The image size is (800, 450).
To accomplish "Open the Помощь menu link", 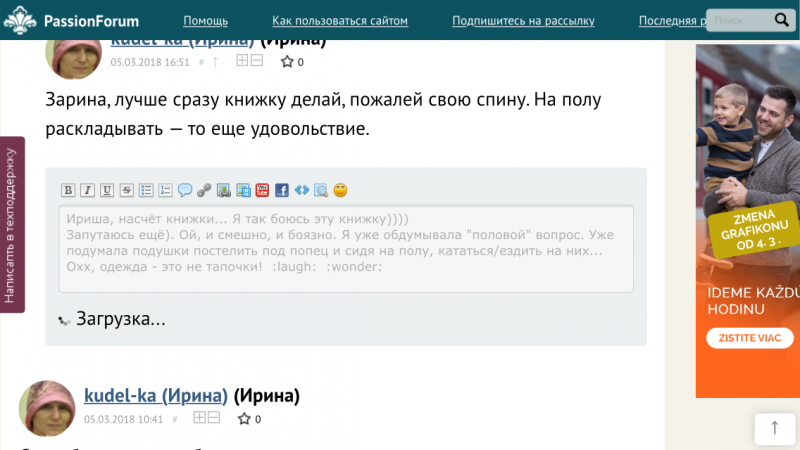I will 206,21.
